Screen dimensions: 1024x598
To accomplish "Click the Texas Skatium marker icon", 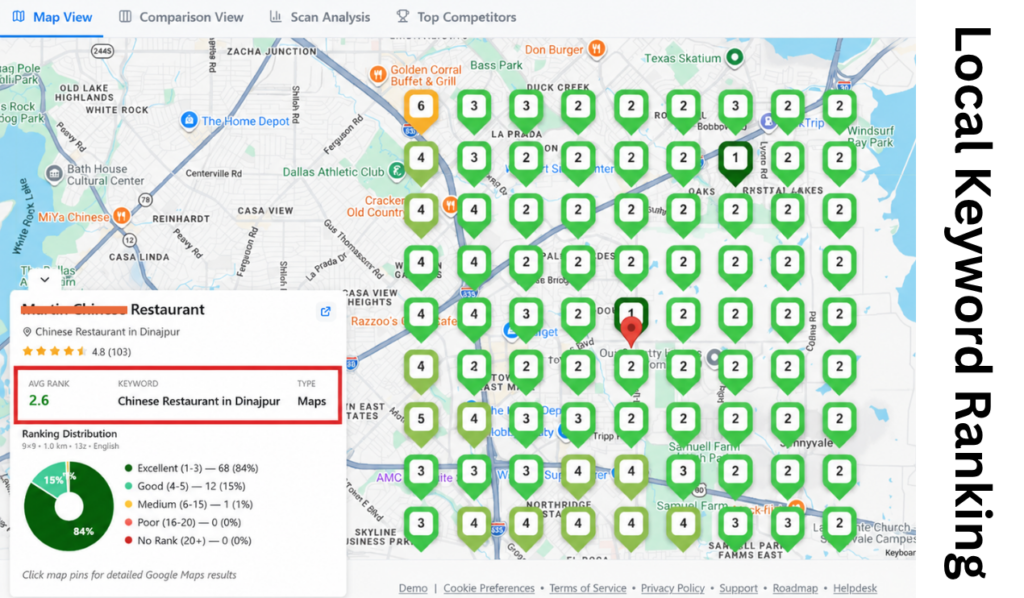I will click(x=735, y=57).
